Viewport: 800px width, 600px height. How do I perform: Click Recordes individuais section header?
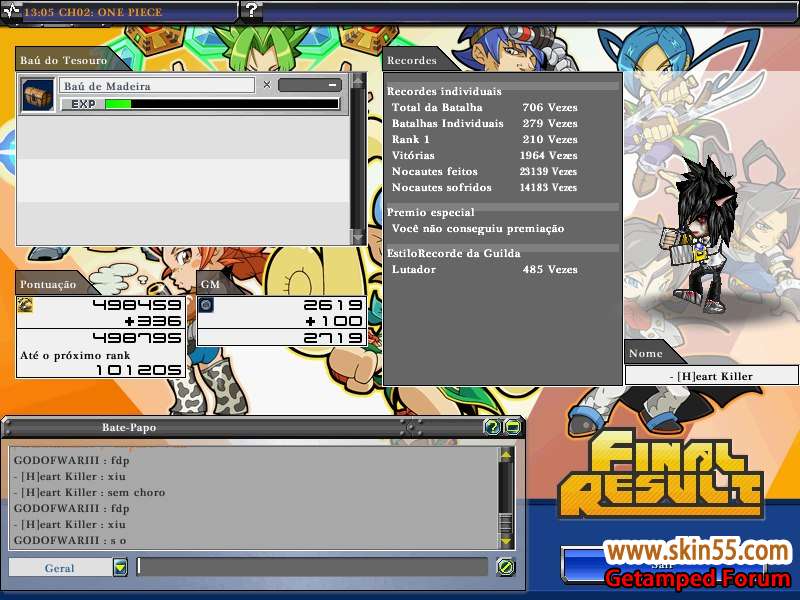(444, 91)
